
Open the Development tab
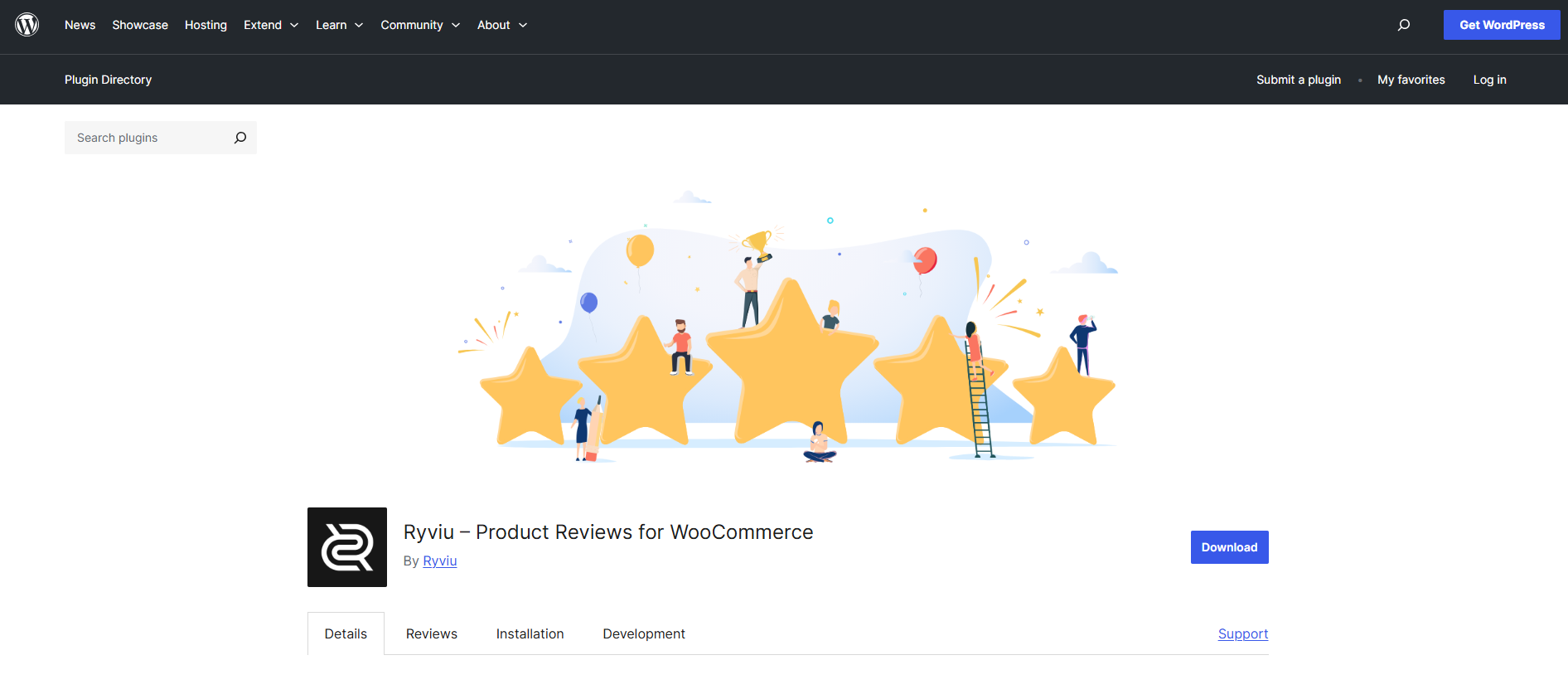[x=643, y=633]
